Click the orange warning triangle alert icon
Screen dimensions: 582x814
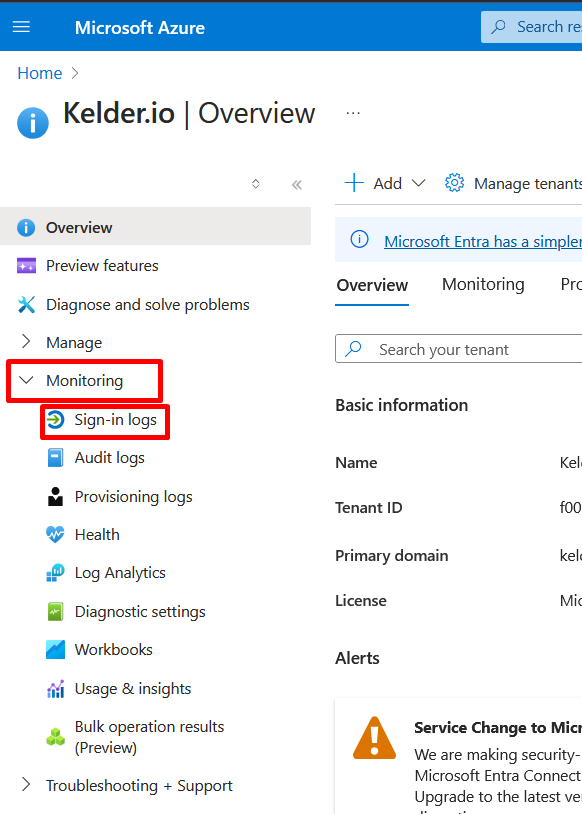[x=374, y=738]
